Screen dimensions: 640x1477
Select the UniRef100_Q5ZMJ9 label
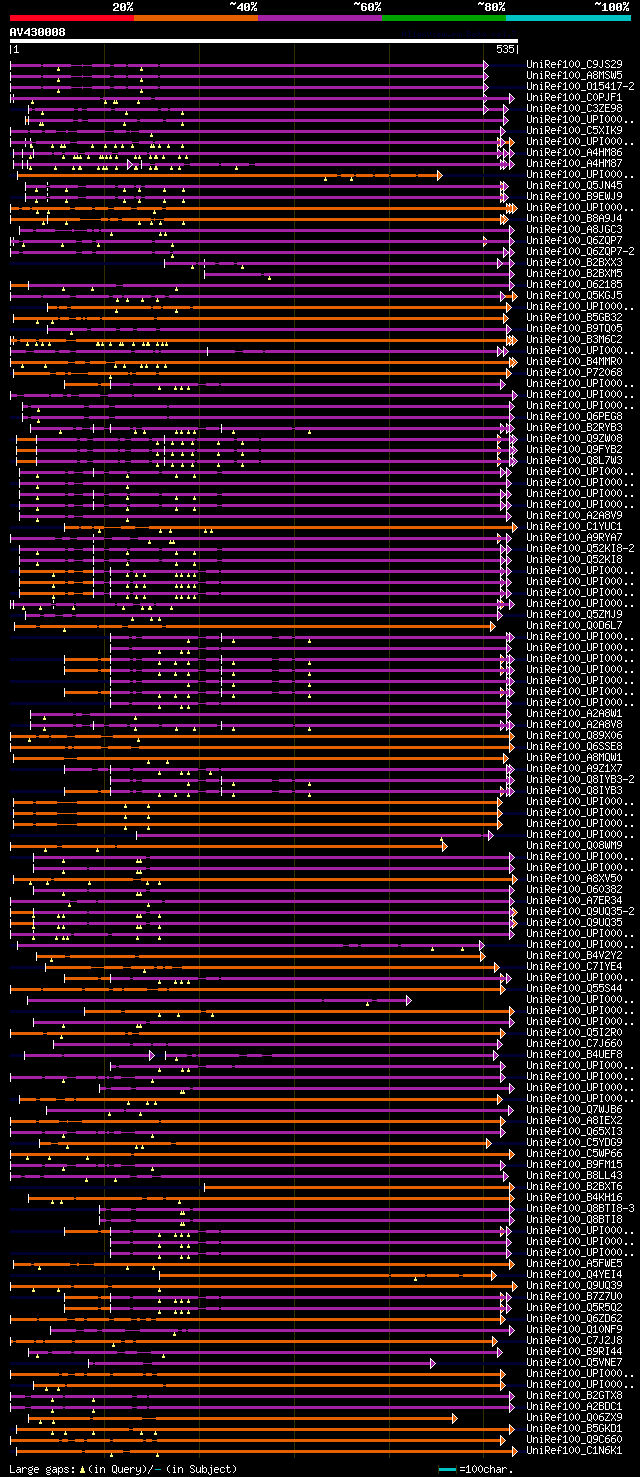[x=574, y=614]
